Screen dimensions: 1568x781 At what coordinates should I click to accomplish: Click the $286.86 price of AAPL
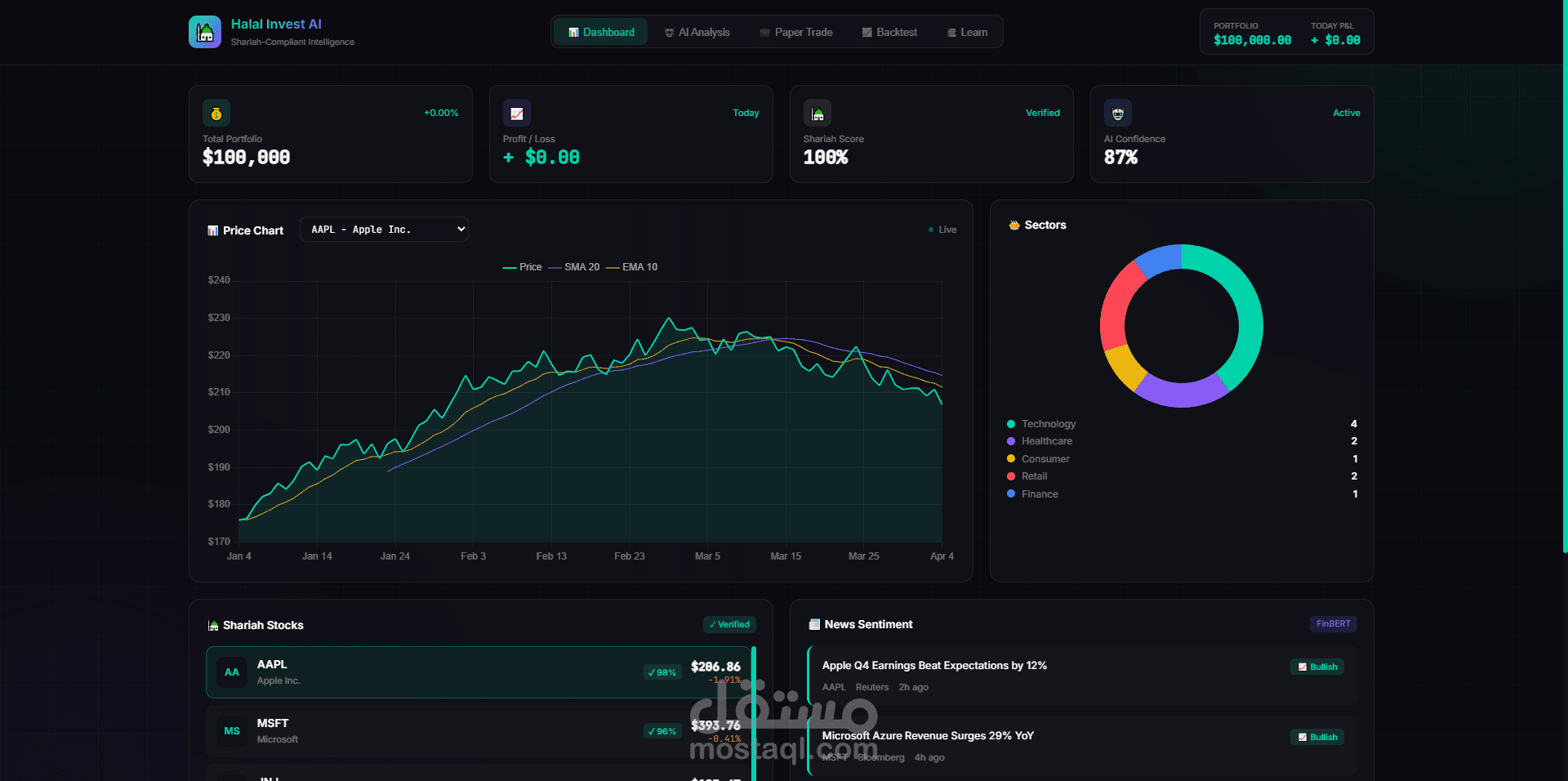point(715,667)
